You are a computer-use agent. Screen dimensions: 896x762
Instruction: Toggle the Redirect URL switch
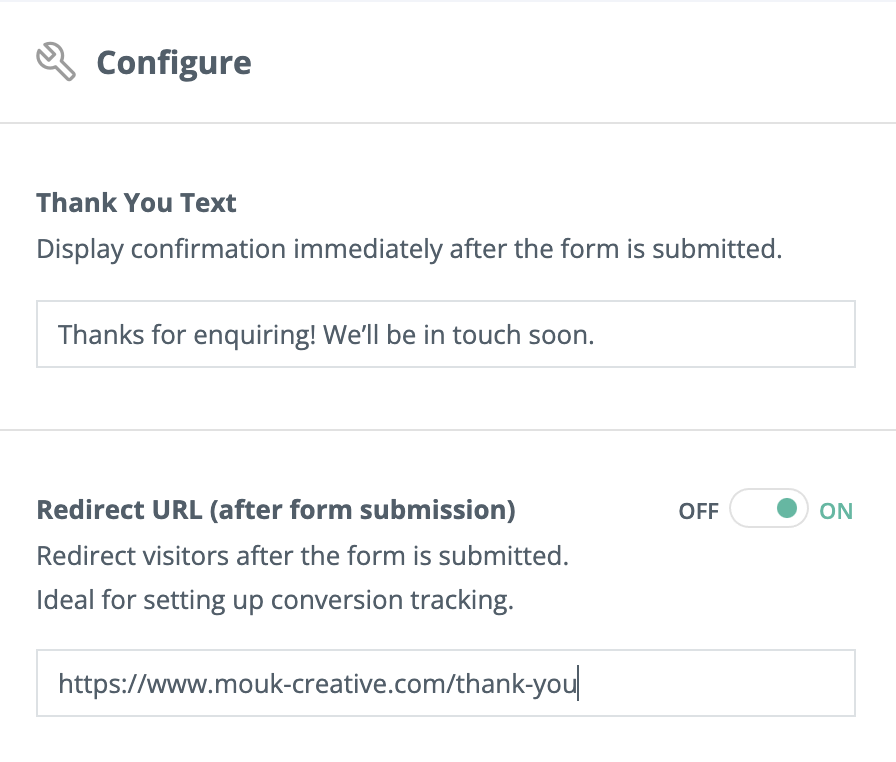769,508
